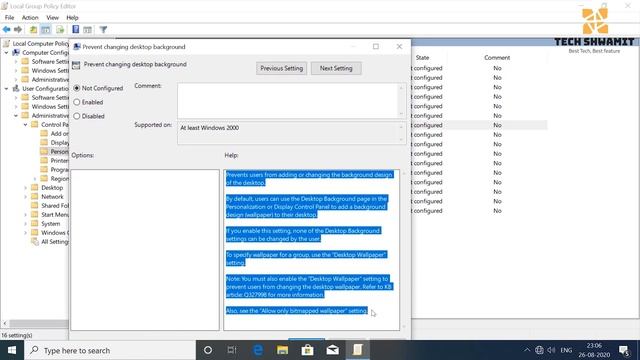Select the Control Panel folder icon

[35, 124]
